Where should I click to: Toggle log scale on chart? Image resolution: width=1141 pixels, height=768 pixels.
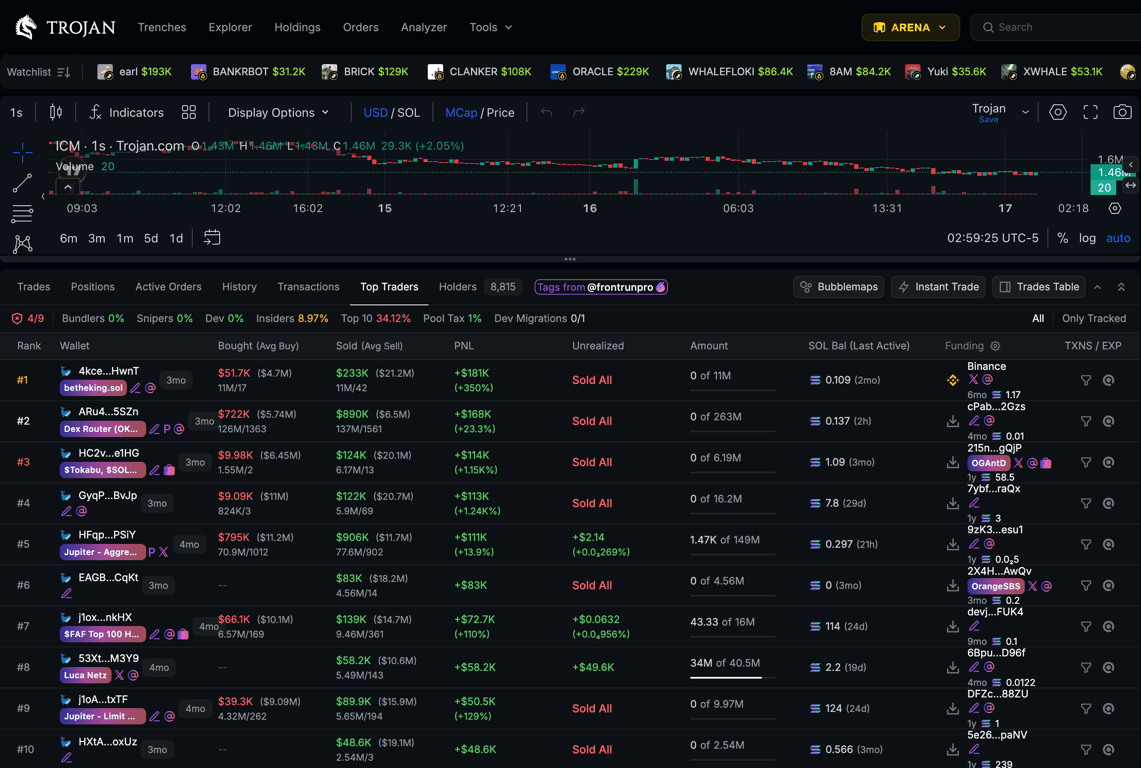(1087, 238)
